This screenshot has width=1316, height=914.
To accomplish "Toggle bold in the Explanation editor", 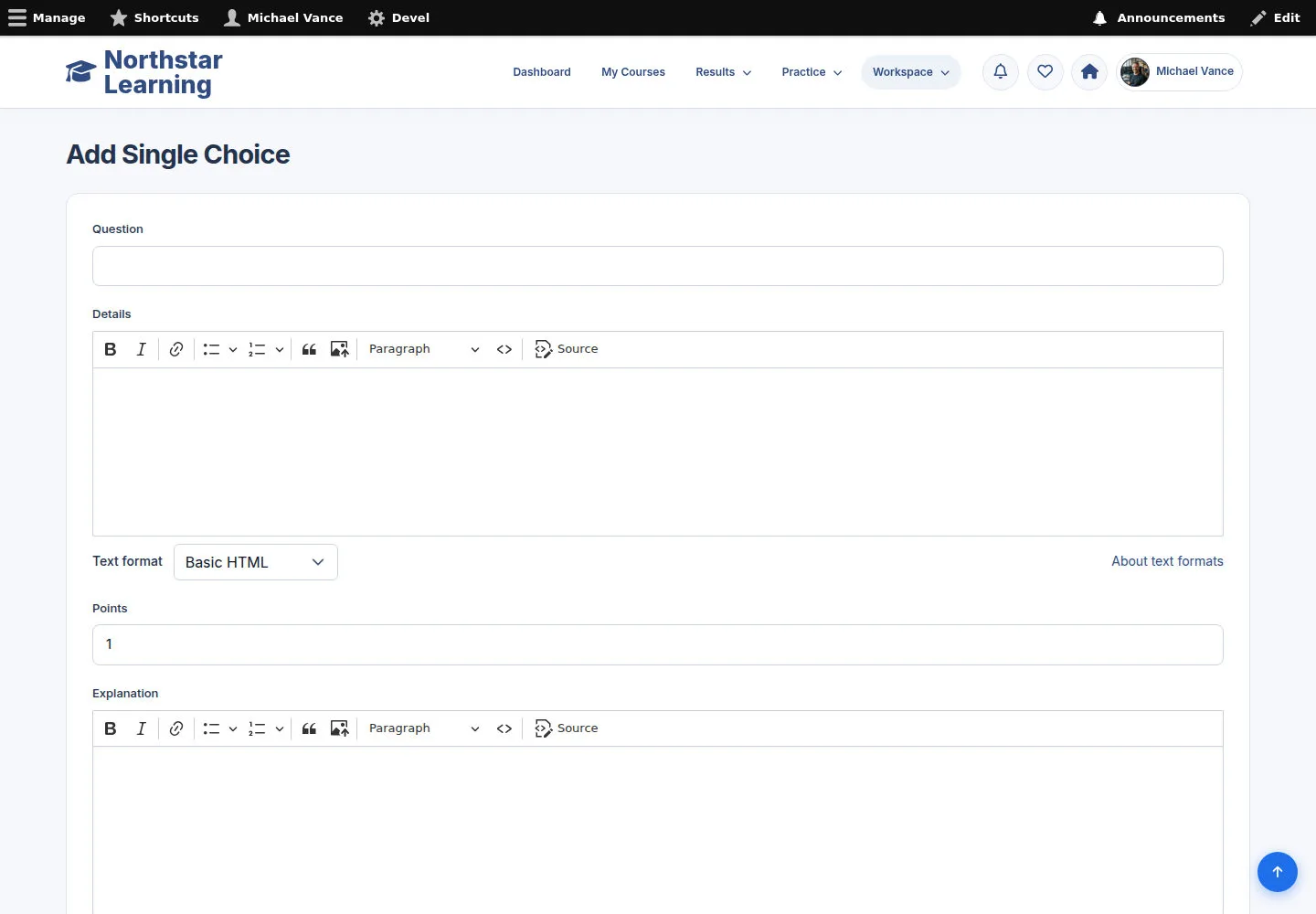I will (x=111, y=728).
